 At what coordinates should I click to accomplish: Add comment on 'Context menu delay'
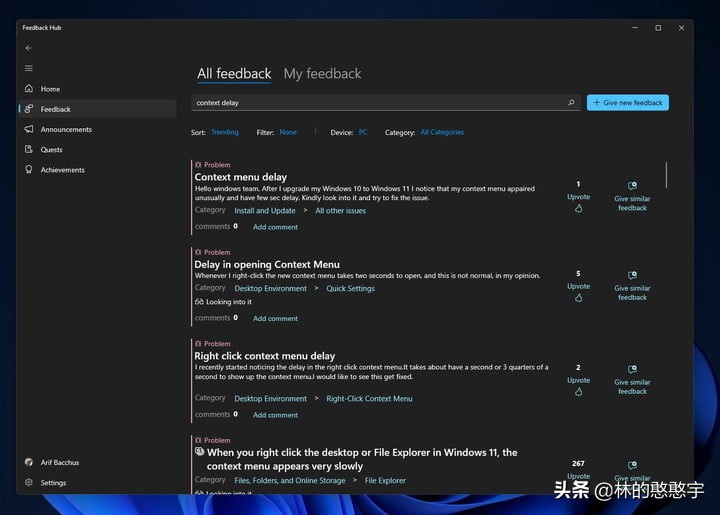click(276, 227)
